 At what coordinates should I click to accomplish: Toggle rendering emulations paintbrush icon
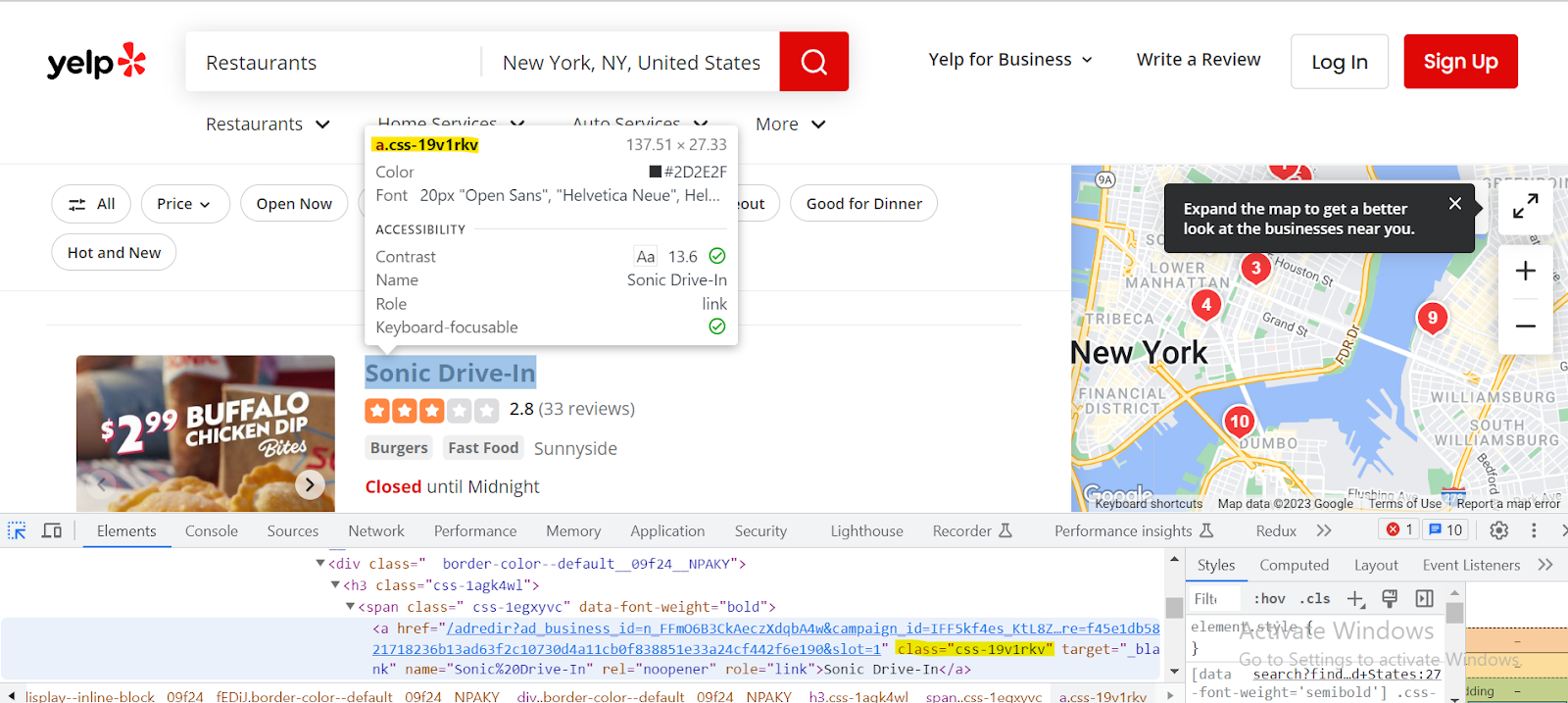[1389, 598]
